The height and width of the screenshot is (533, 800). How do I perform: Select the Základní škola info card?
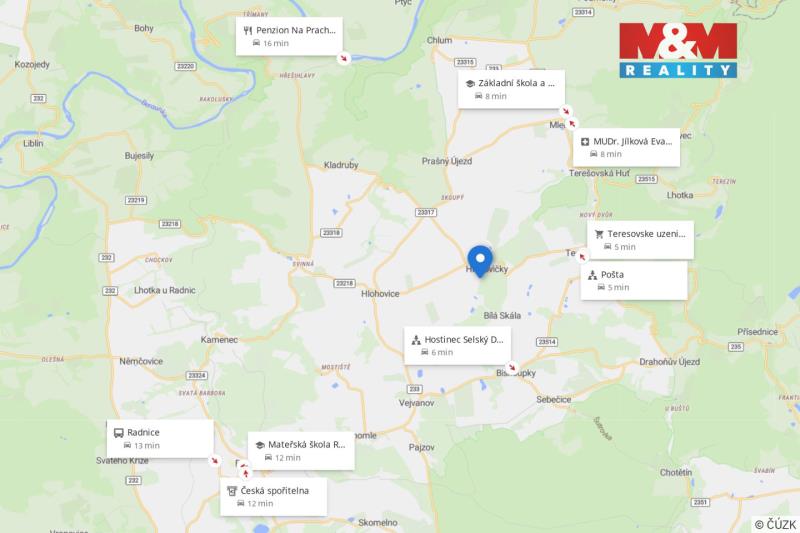(511, 89)
